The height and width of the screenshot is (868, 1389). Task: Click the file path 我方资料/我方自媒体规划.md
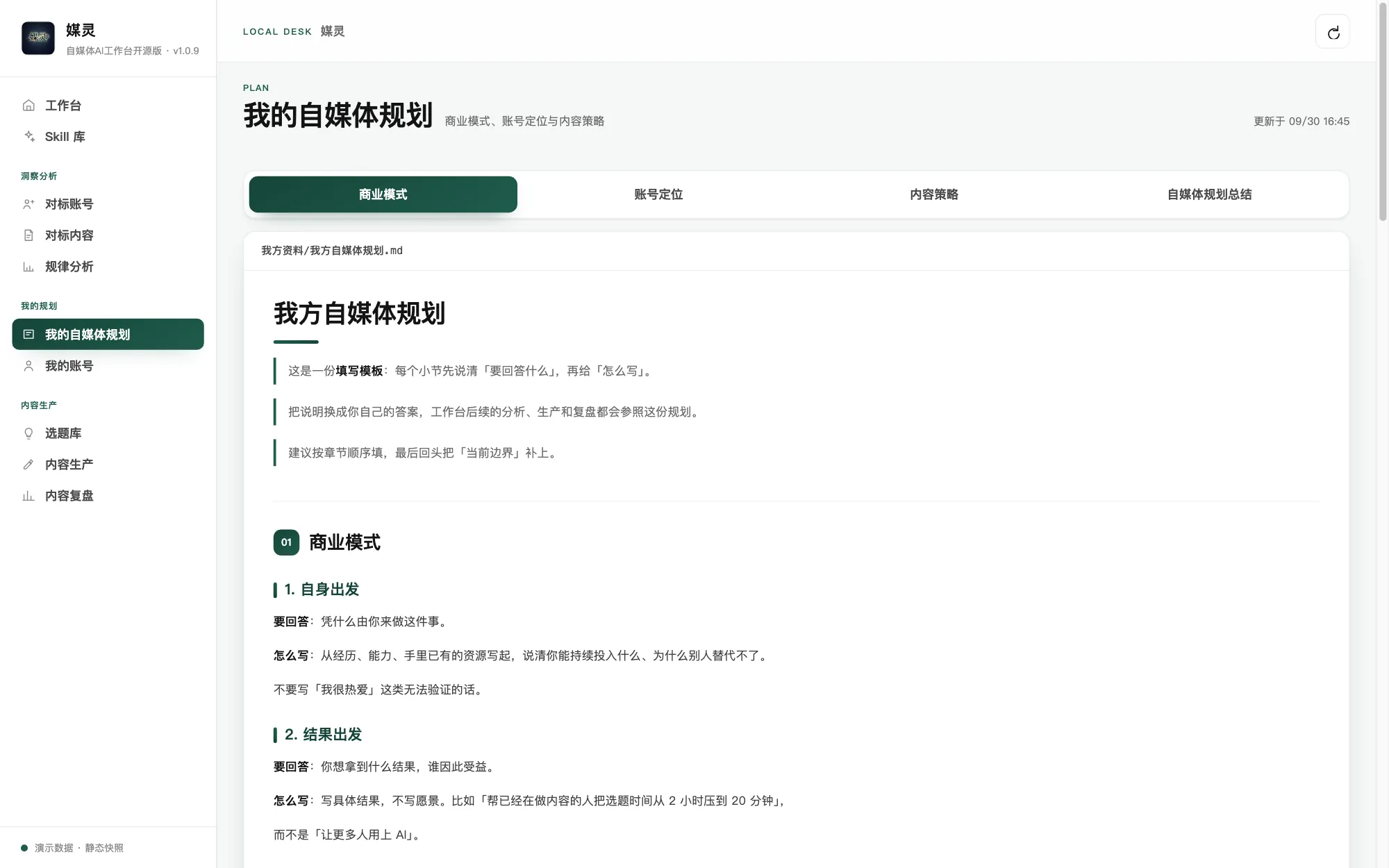(x=332, y=251)
